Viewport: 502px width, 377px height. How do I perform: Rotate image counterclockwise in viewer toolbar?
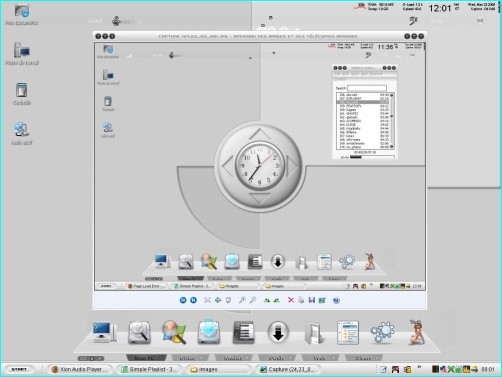[x=277, y=300]
